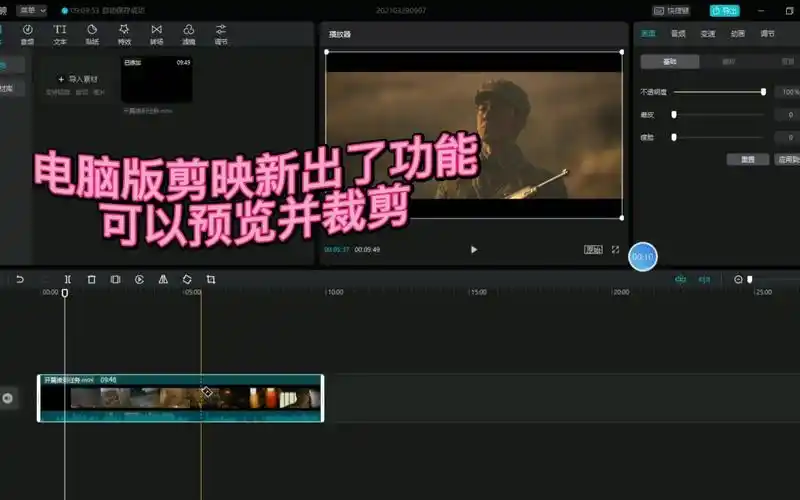
Task: Open the 音频 audio library icon
Action: [28, 34]
